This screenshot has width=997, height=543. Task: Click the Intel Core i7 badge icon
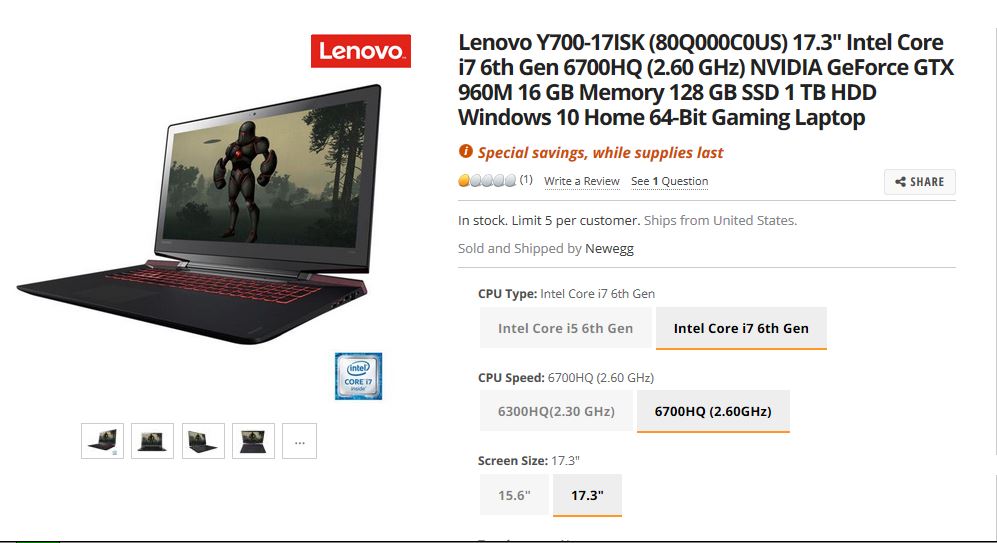[x=359, y=376]
